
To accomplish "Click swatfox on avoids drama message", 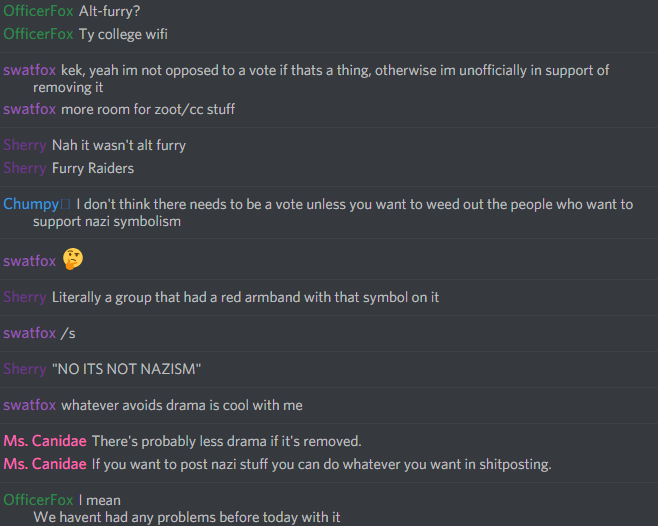I will [29, 405].
